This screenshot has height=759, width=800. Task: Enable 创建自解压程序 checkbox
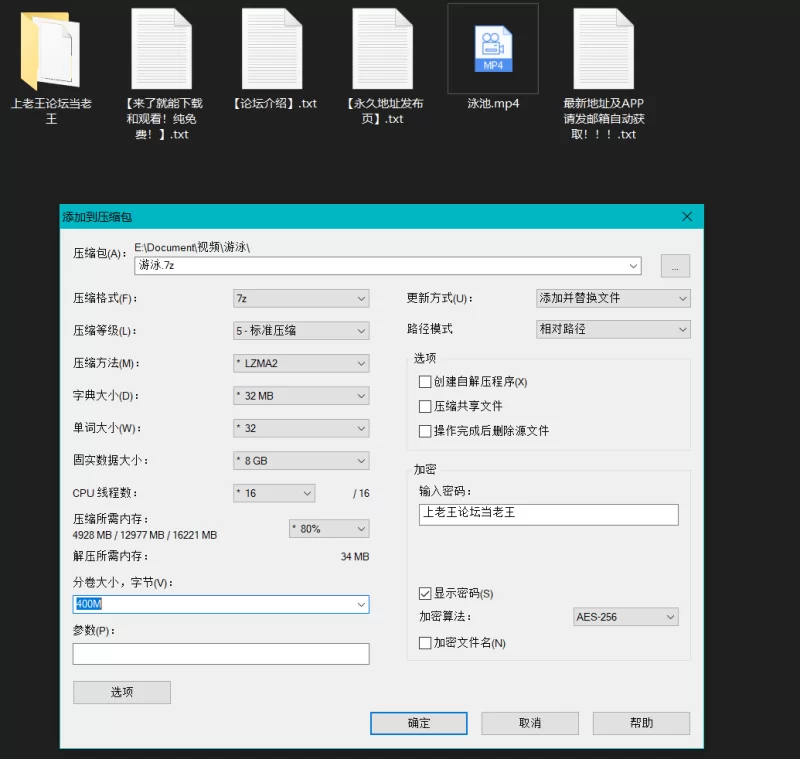pos(426,382)
